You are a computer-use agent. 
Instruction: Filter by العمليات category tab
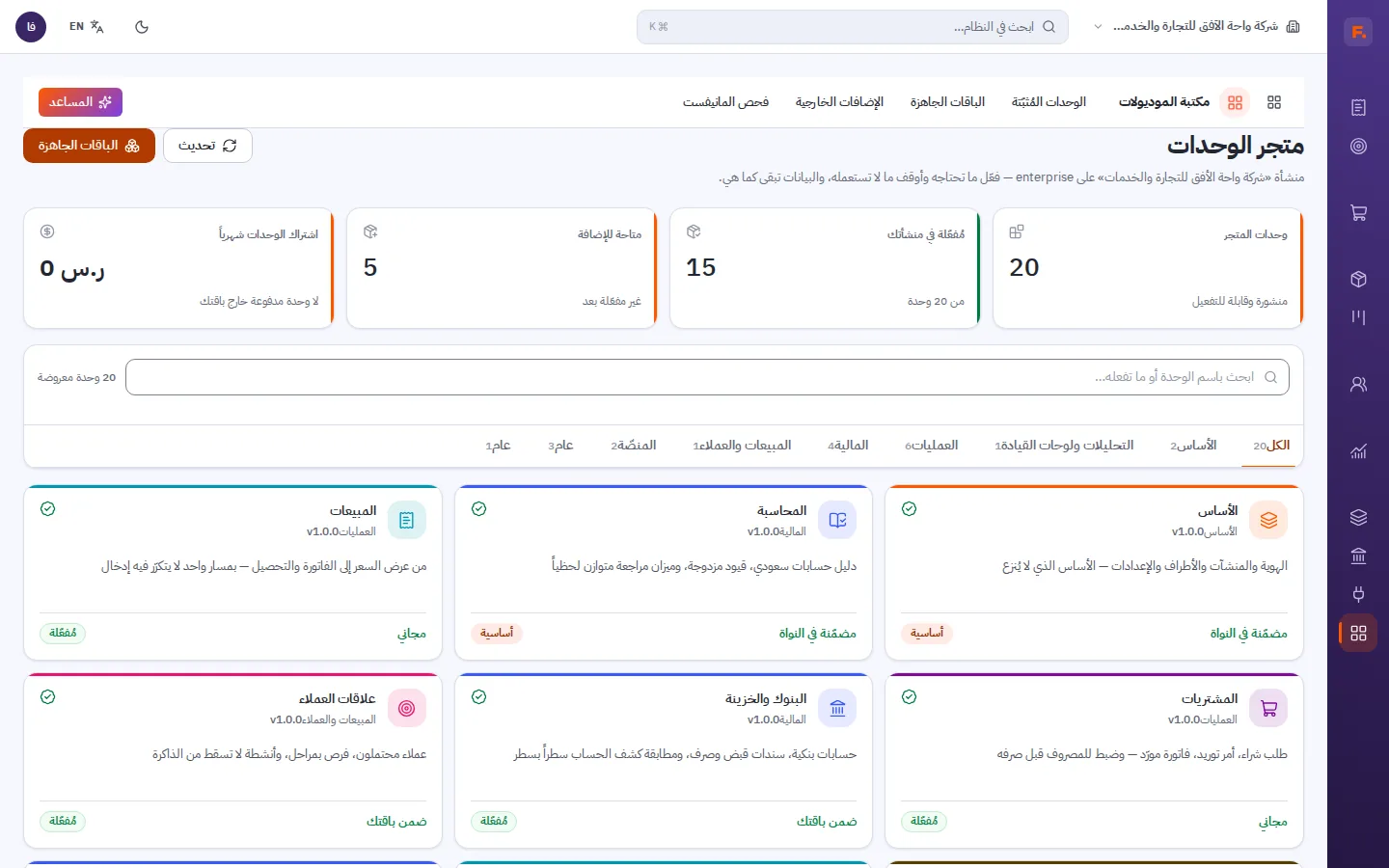[932, 446]
